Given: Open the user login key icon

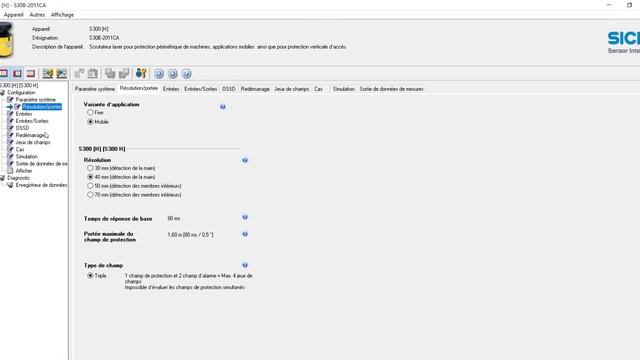Looking at the screenshot, I should click(x=141, y=73).
